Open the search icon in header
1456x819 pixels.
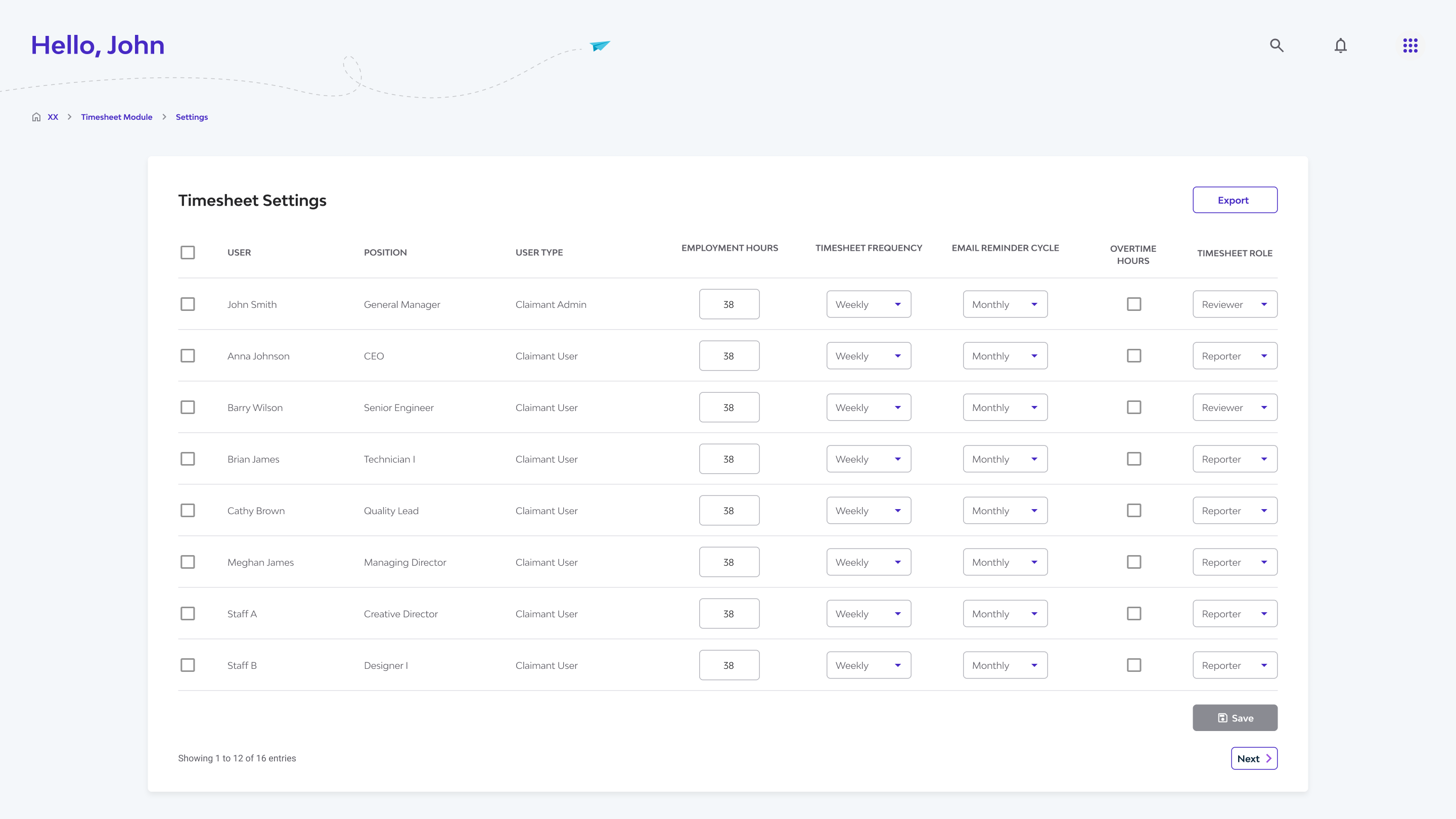(1276, 45)
